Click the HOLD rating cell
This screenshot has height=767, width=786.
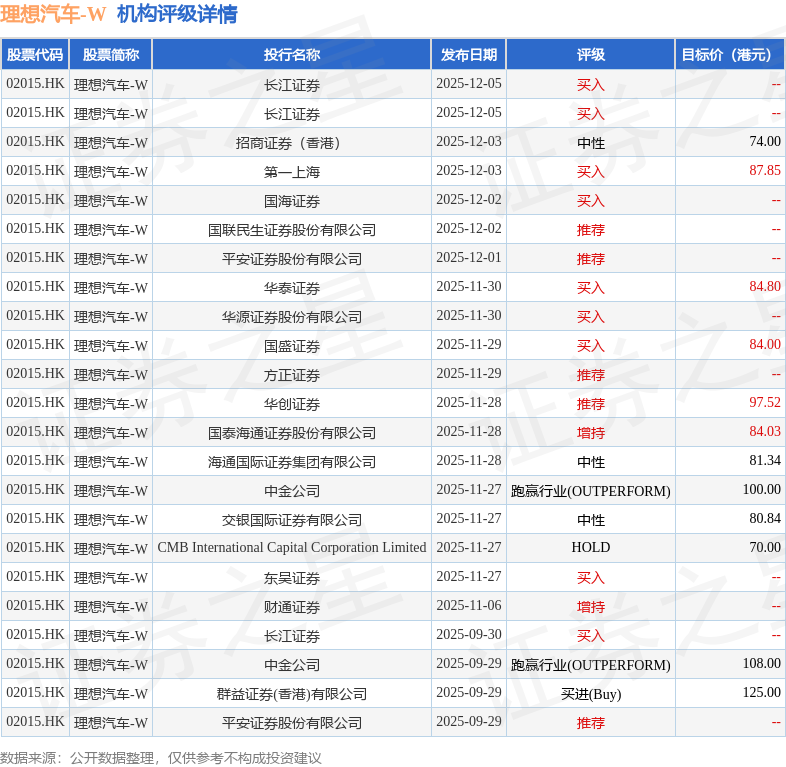[591, 547]
